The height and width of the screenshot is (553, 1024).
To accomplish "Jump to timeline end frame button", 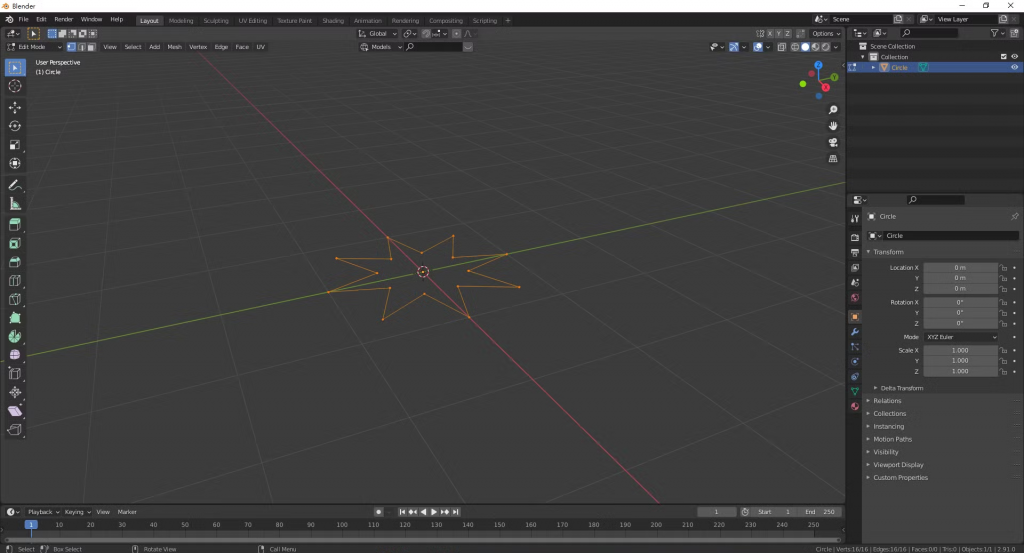I will pyautogui.click(x=456, y=512).
